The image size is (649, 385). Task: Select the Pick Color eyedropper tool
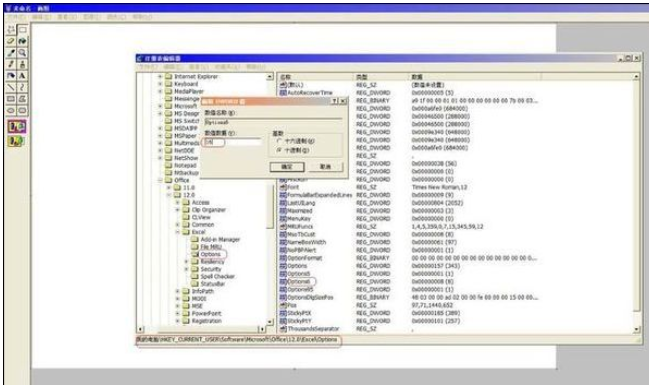click(11, 53)
